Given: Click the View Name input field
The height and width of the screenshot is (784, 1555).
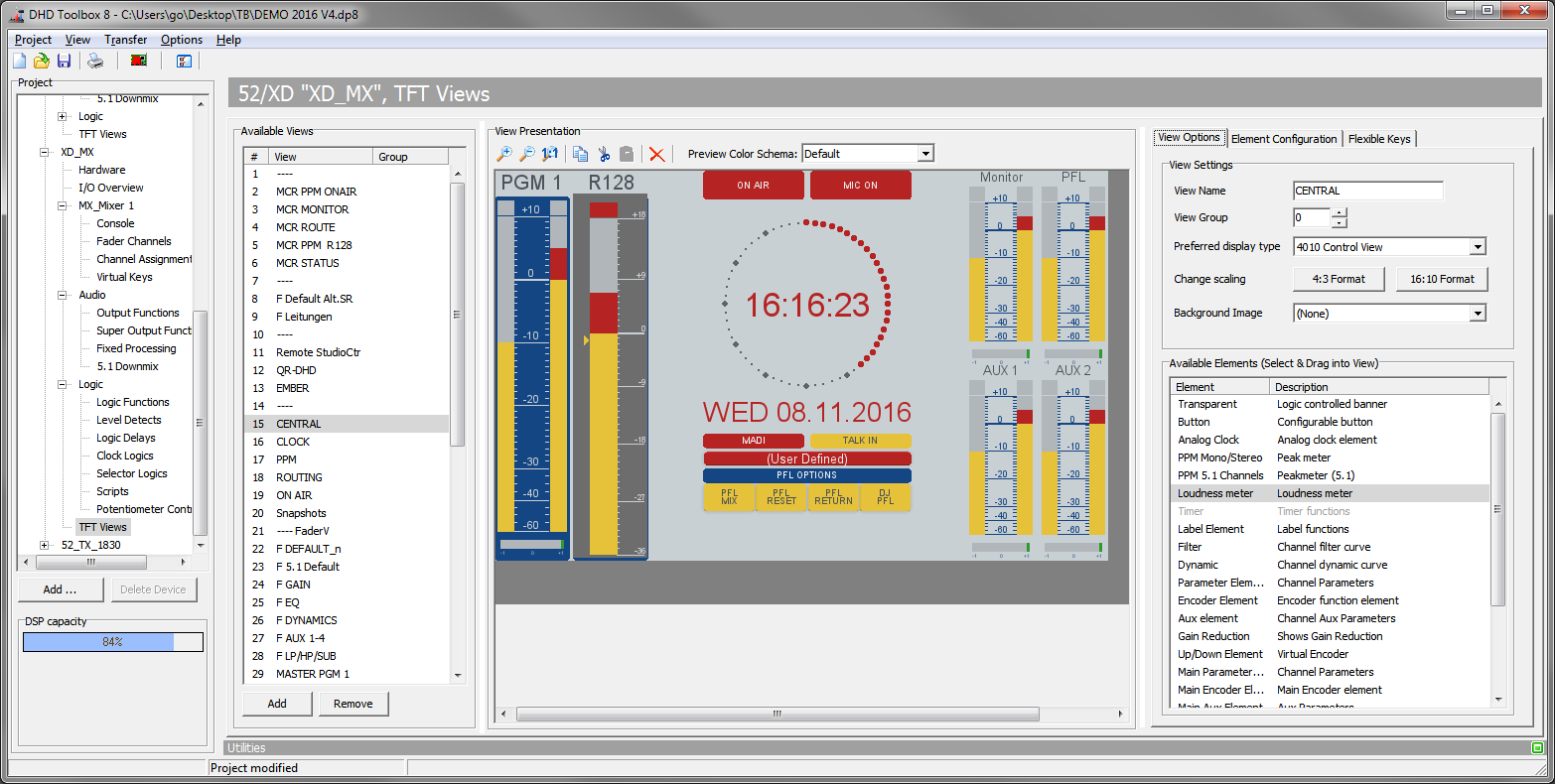Looking at the screenshot, I should 1367,191.
